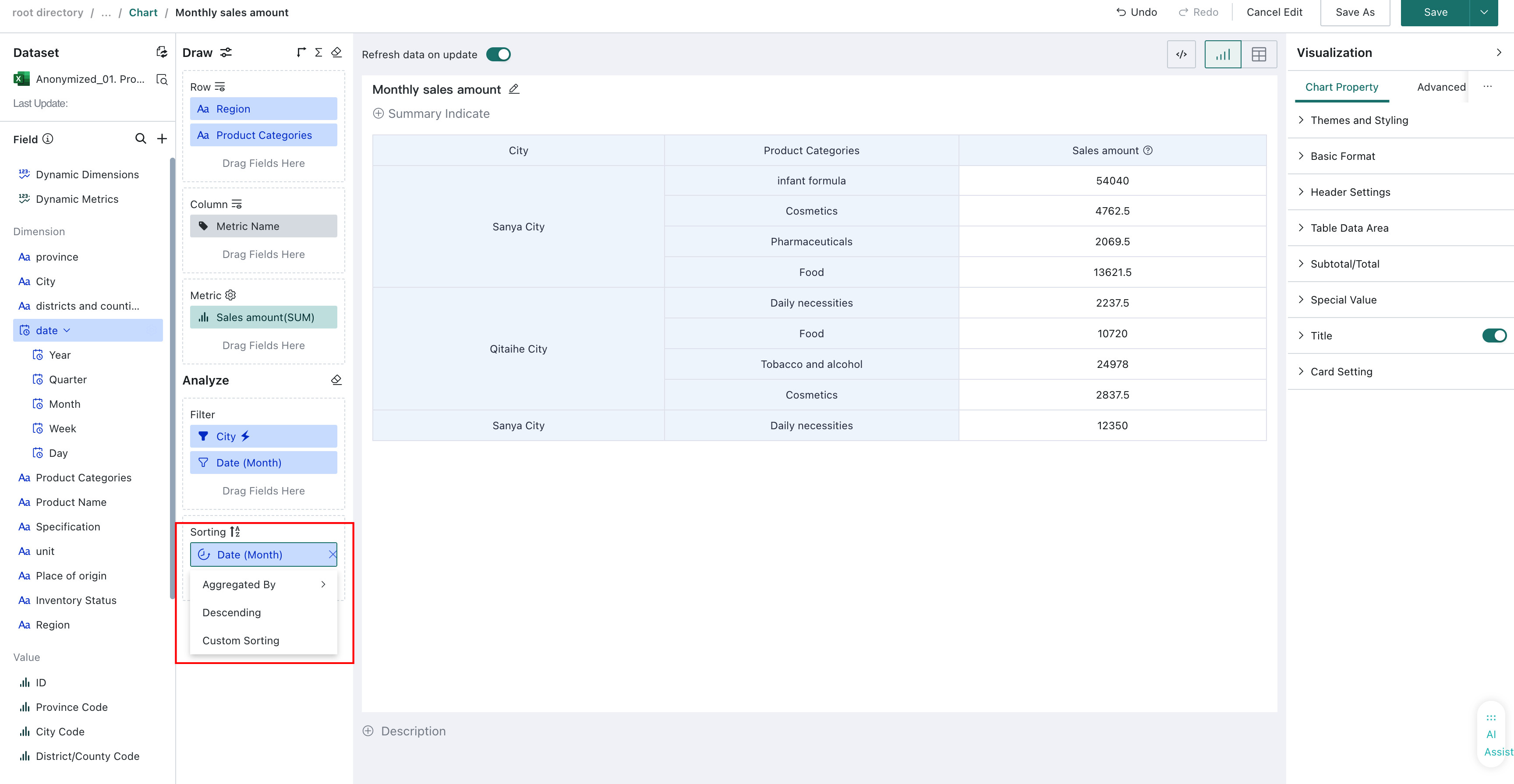
Task: Edit chart title pencil icon
Action: point(514,89)
